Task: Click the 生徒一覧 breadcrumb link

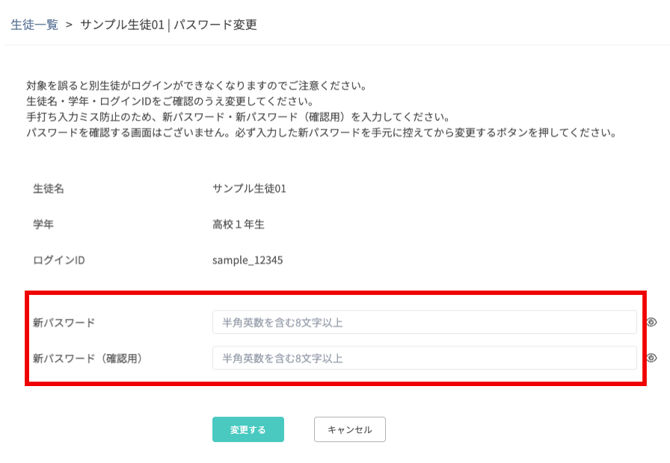Action: coord(33,25)
